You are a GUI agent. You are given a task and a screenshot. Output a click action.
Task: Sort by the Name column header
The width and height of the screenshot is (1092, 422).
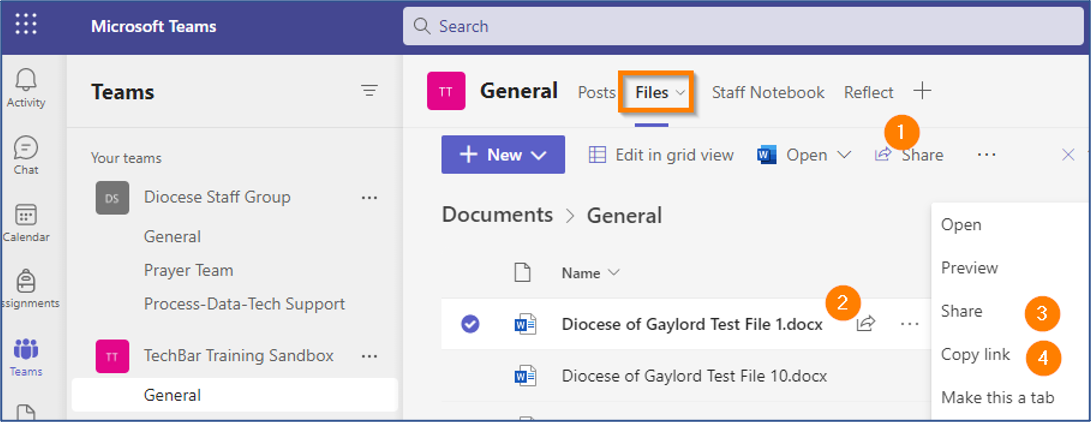tap(590, 273)
